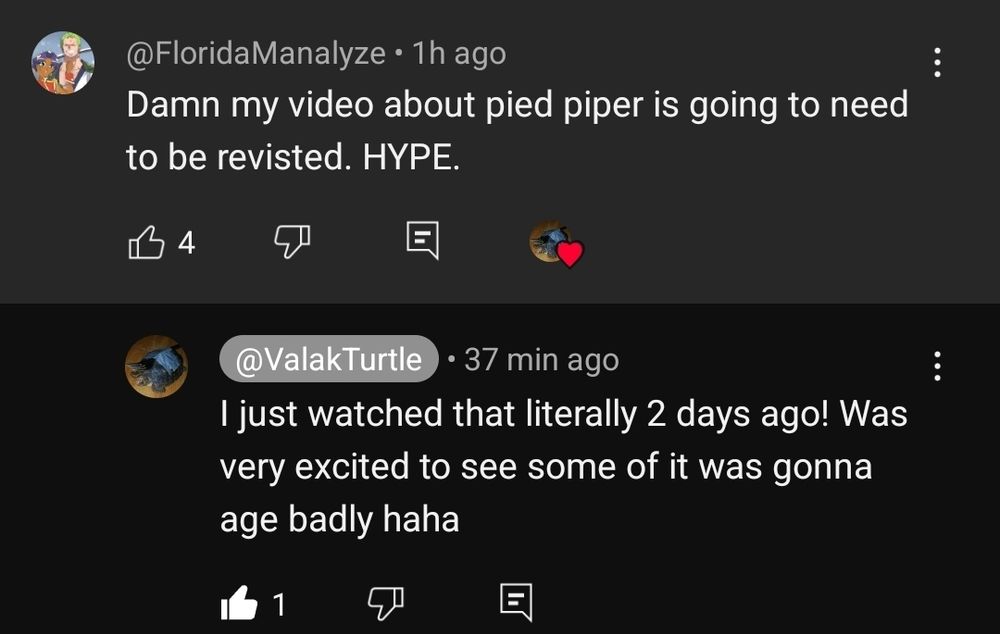Open ValakTurtle's avatar
Viewport: 1000px width, 634px height.
[156, 366]
